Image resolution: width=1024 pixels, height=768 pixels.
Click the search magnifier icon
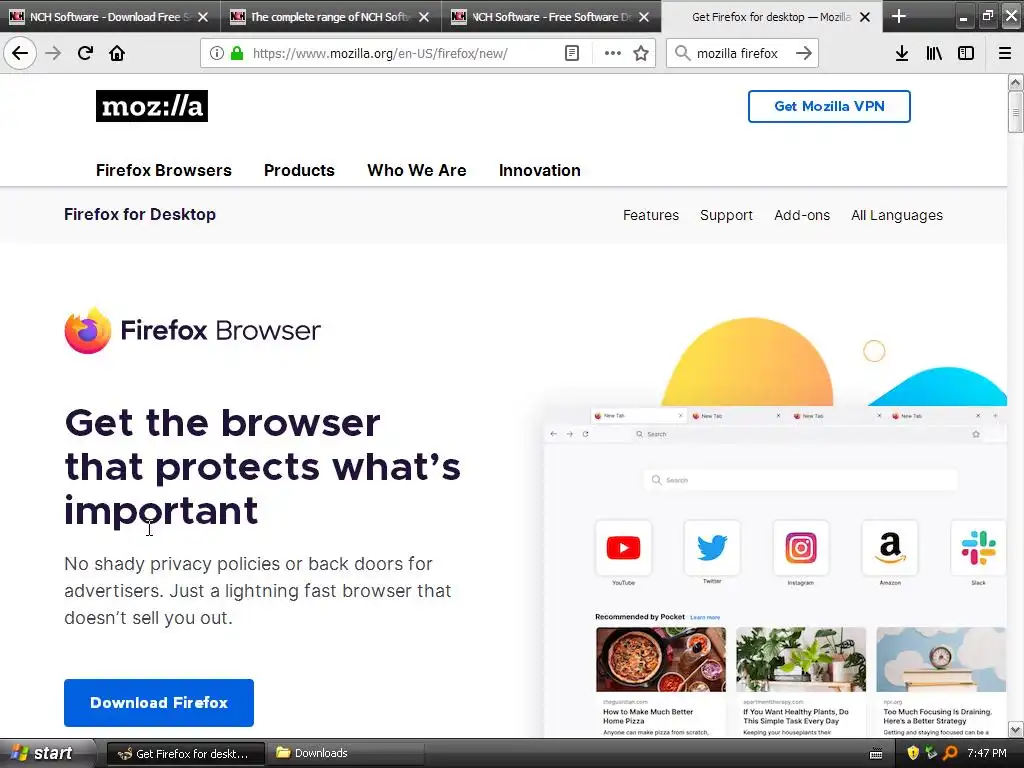(682, 53)
